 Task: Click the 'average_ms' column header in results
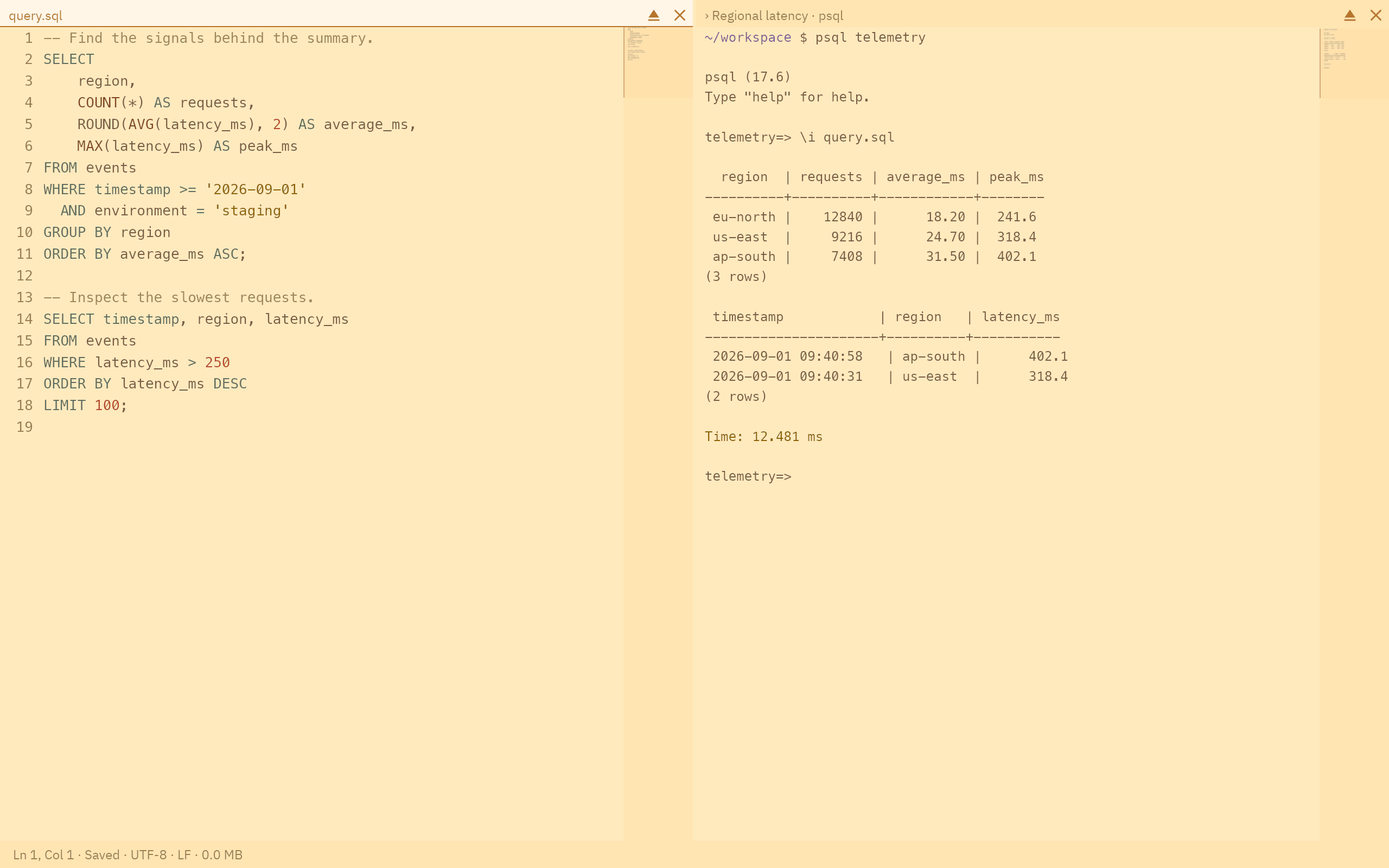(926, 177)
